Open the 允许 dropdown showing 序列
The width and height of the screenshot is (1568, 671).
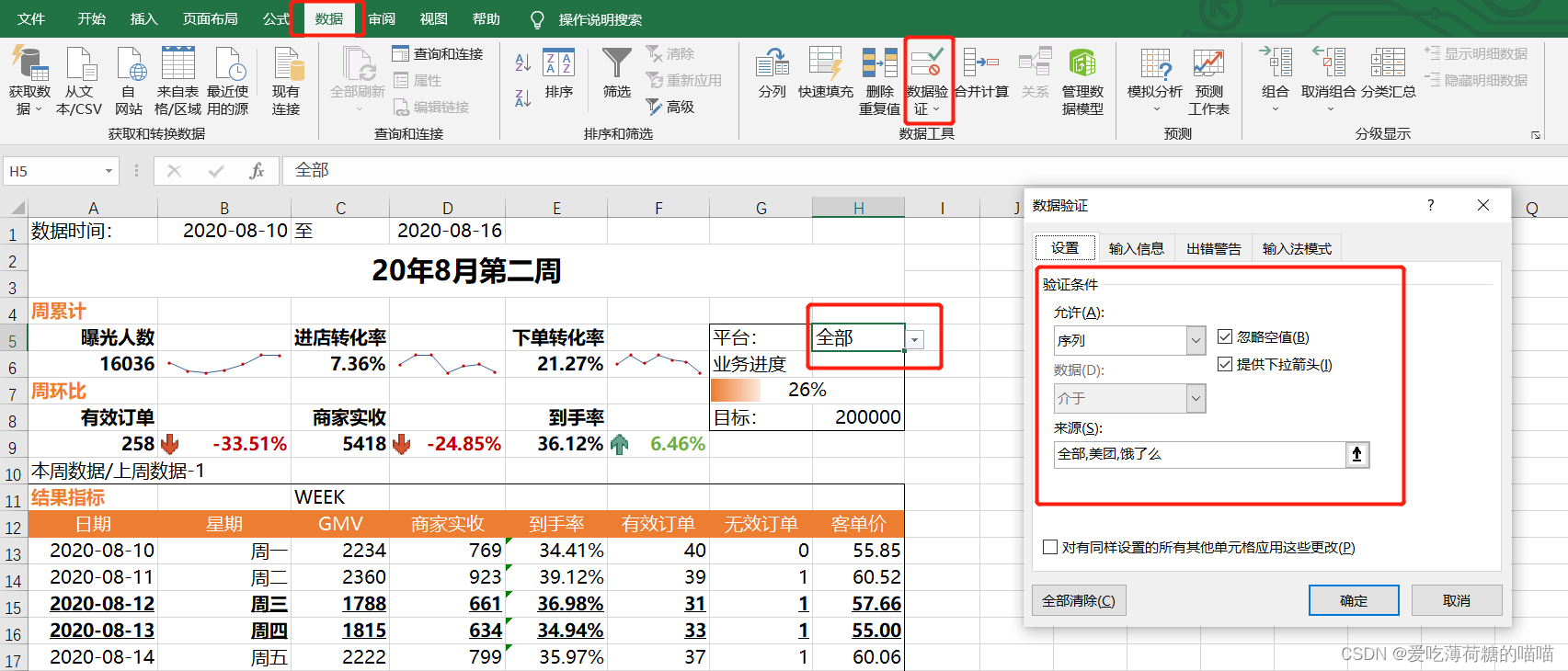pyautogui.click(x=1196, y=340)
